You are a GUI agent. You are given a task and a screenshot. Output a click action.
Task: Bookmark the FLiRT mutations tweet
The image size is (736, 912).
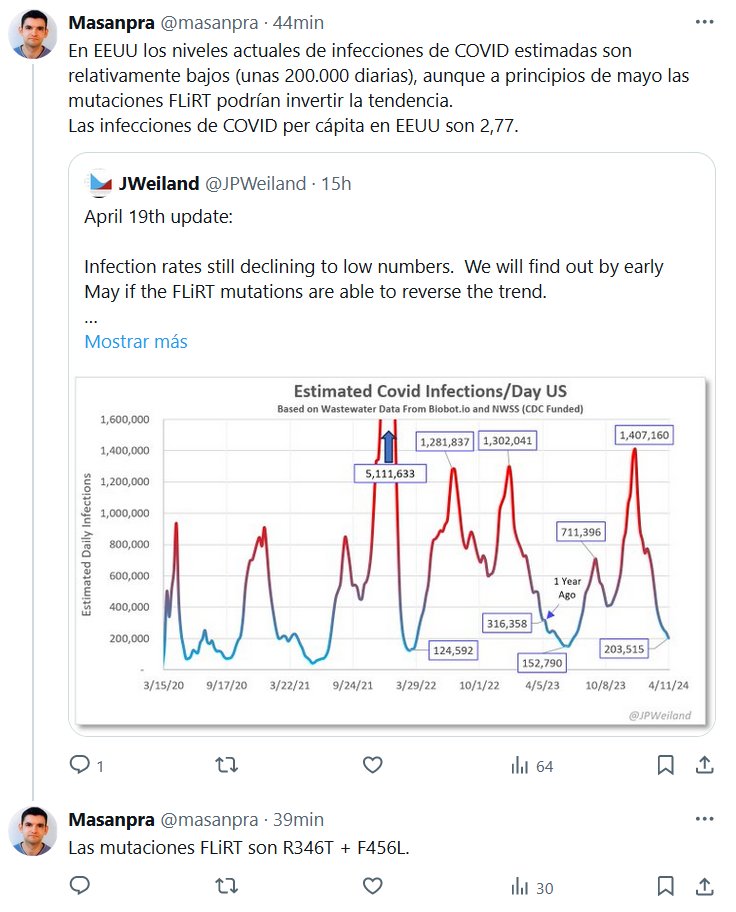coord(665,885)
